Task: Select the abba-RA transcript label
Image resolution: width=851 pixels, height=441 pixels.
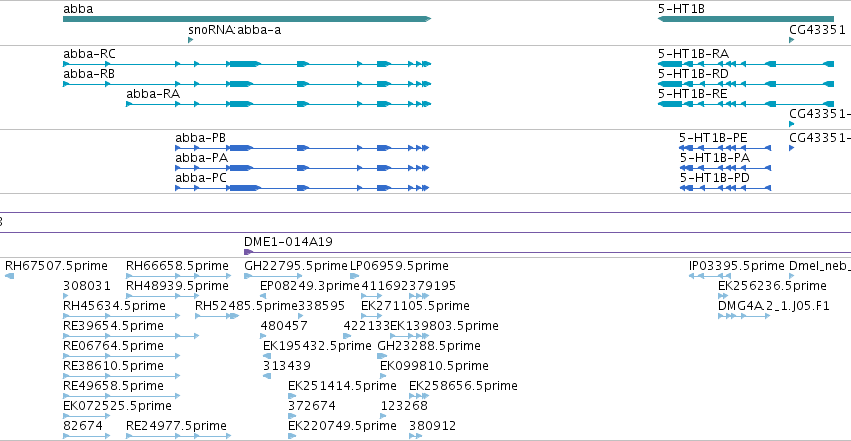Action: (153, 94)
